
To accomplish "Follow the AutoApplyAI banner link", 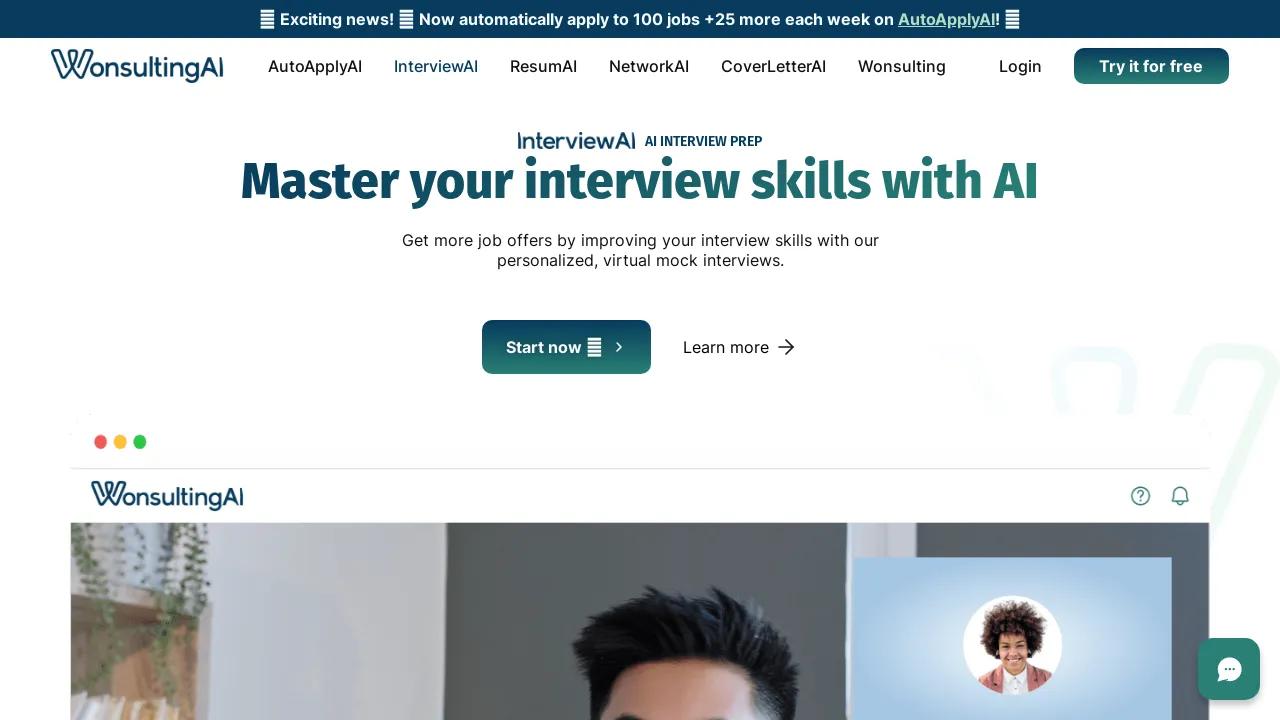I will [947, 19].
